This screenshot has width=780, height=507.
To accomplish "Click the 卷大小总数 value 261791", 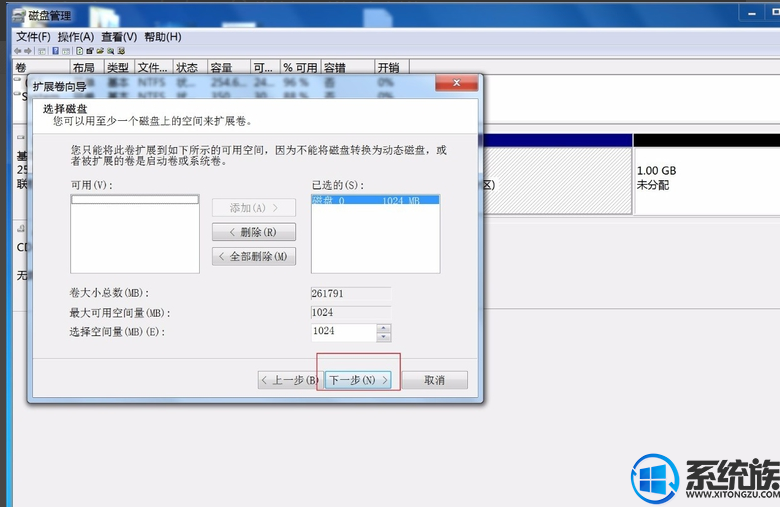I will [x=351, y=294].
